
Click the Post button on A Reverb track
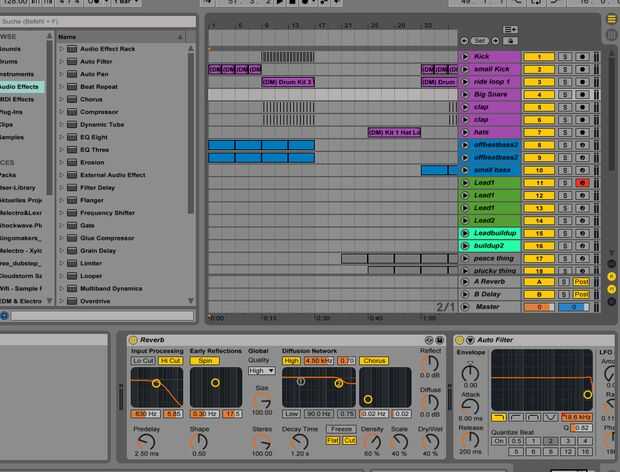tap(582, 283)
